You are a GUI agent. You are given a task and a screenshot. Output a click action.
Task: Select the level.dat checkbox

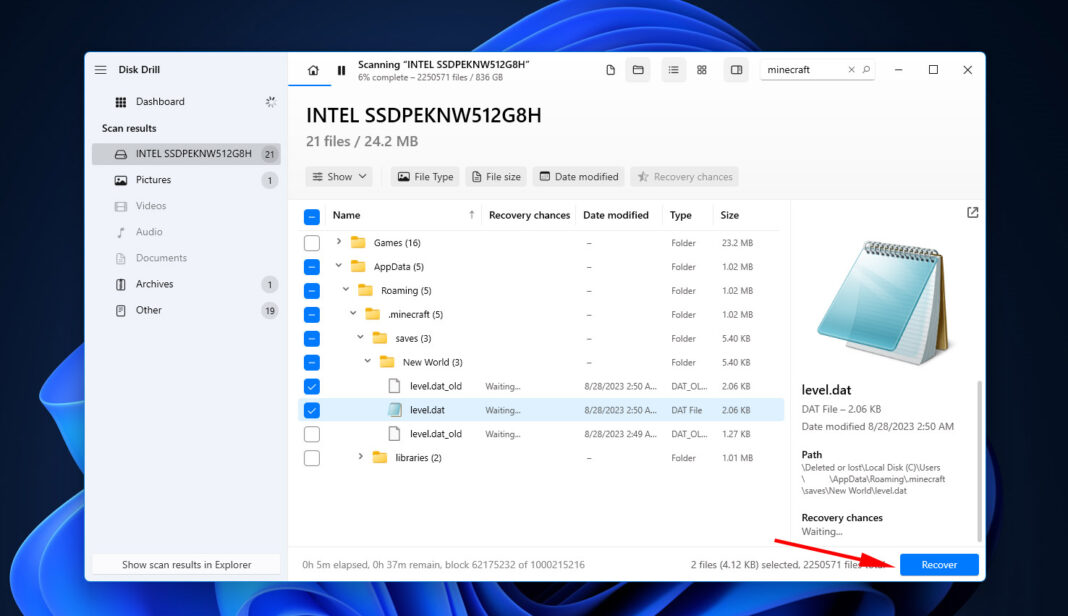(x=312, y=409)
